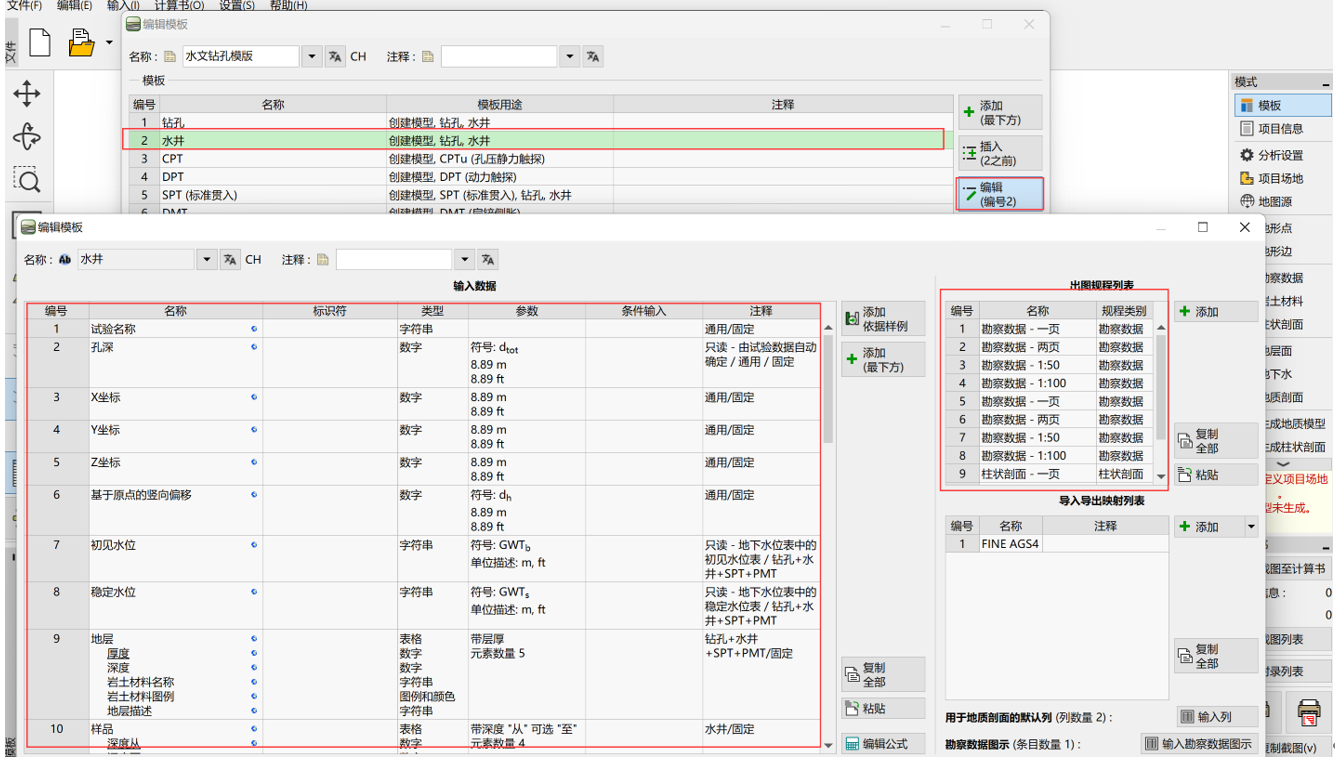Create a new file with blank page icon

40,43
